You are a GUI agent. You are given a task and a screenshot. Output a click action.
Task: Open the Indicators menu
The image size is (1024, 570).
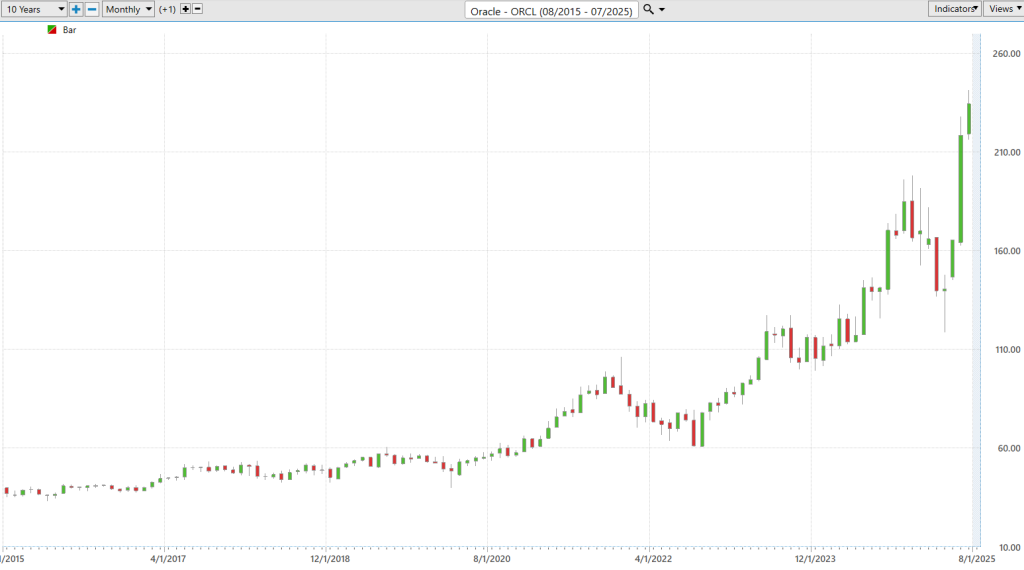(x=955, y=8)
